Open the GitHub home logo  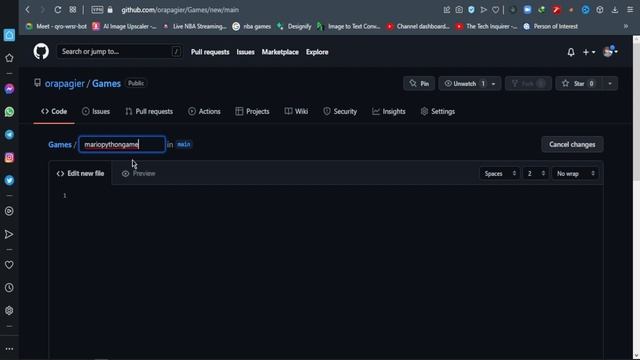[41, 52]
